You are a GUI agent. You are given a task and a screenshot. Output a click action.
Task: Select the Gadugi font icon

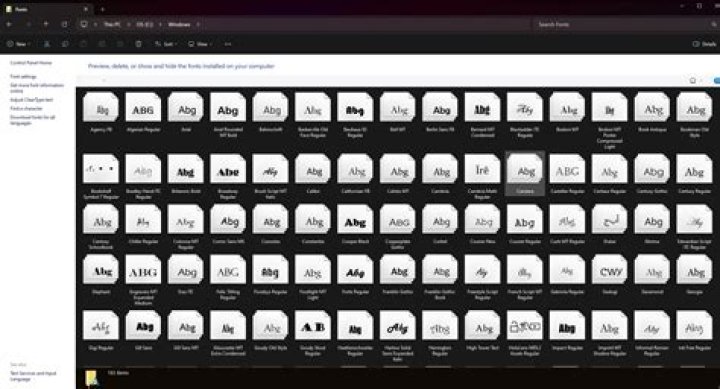click(x=609, y=270)
